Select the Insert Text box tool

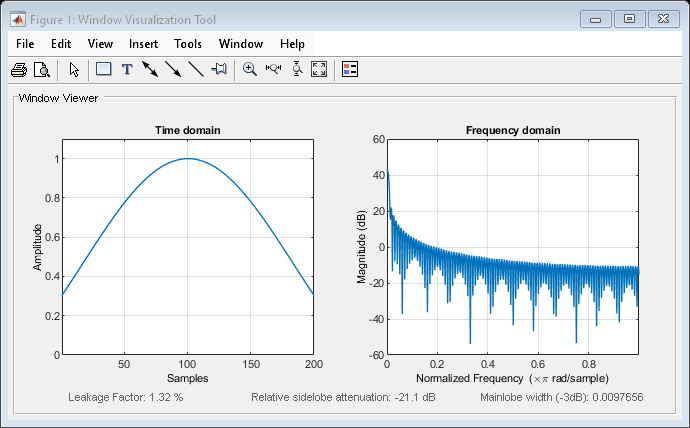[x=127, y=70]
